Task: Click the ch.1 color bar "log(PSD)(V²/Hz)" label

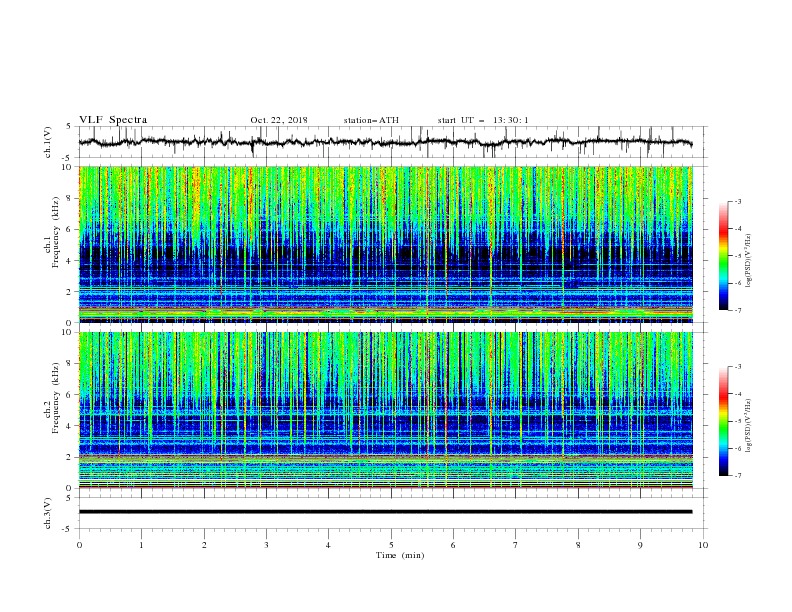Action: tap(749, 261)
